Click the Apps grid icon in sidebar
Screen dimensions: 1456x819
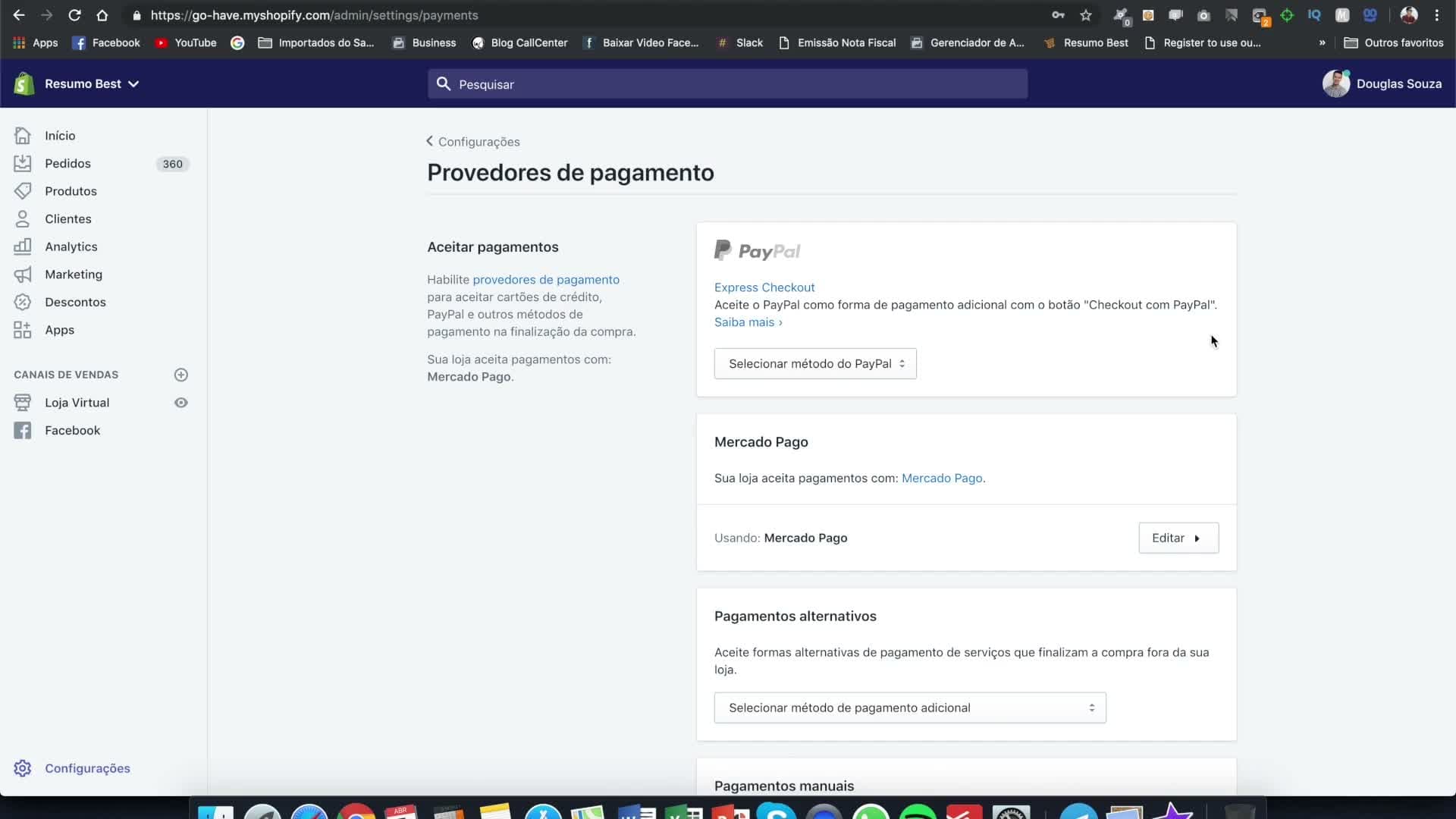point(23,330)
